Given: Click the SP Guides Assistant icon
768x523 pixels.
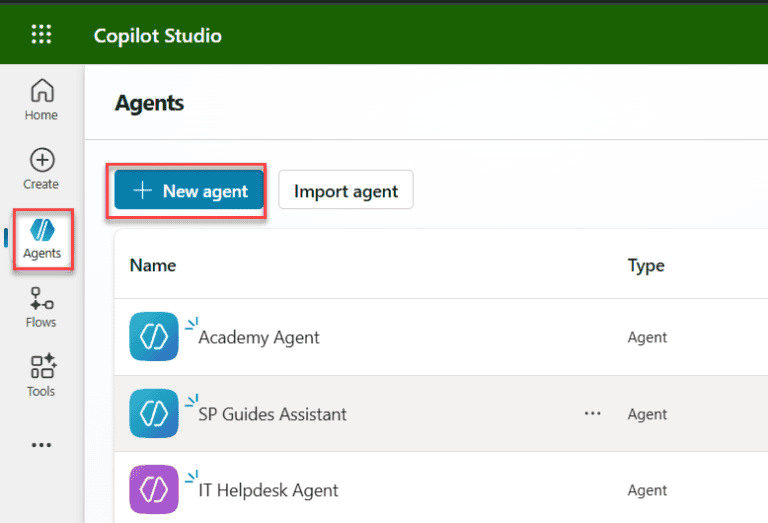Looking at the screenshot, I should click(x=154, y=414).
